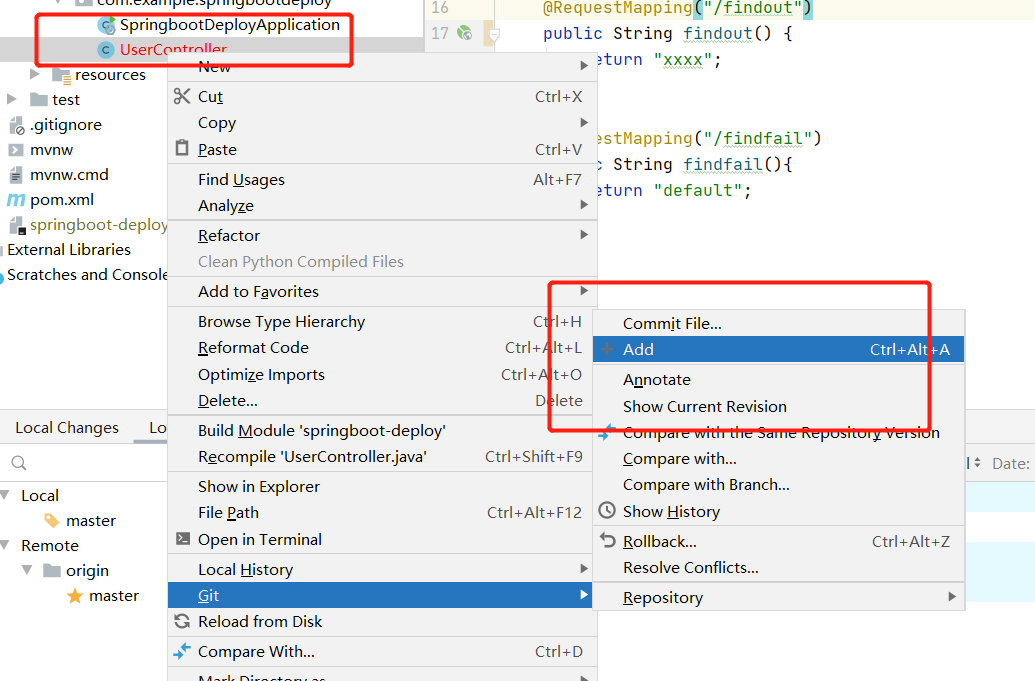Viewport: 1035px width, 681px height.
Task: Collapse the Local branches node
Action: tap(5, 495)
